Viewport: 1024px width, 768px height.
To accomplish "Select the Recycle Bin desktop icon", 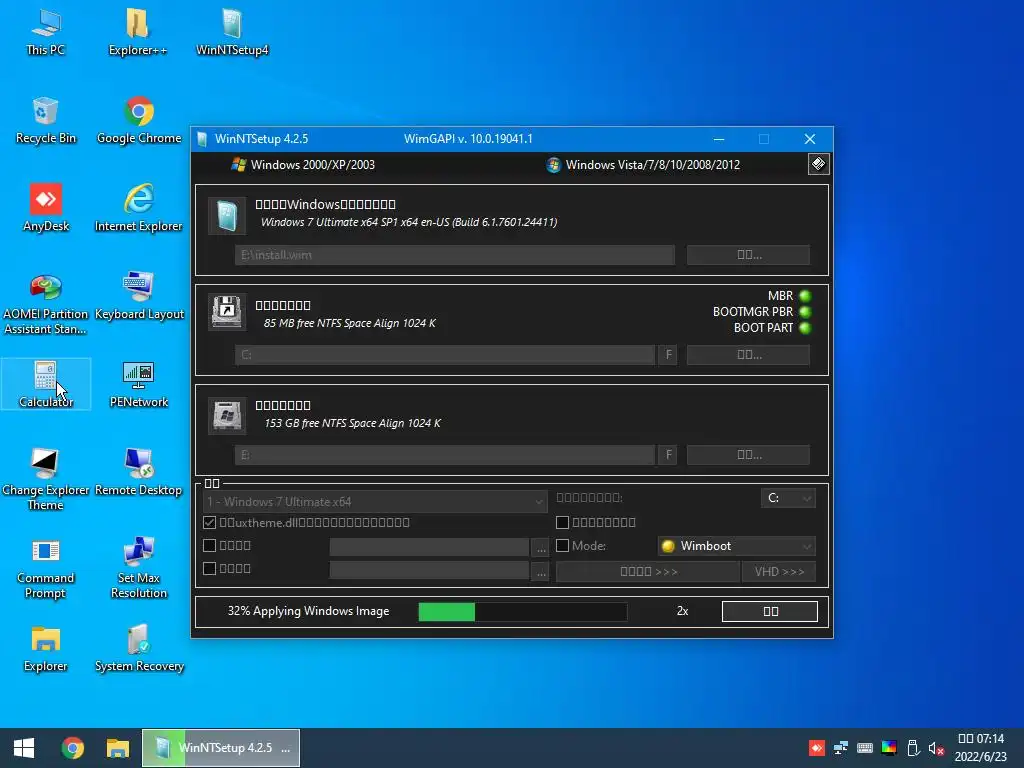I will [46, 121].
